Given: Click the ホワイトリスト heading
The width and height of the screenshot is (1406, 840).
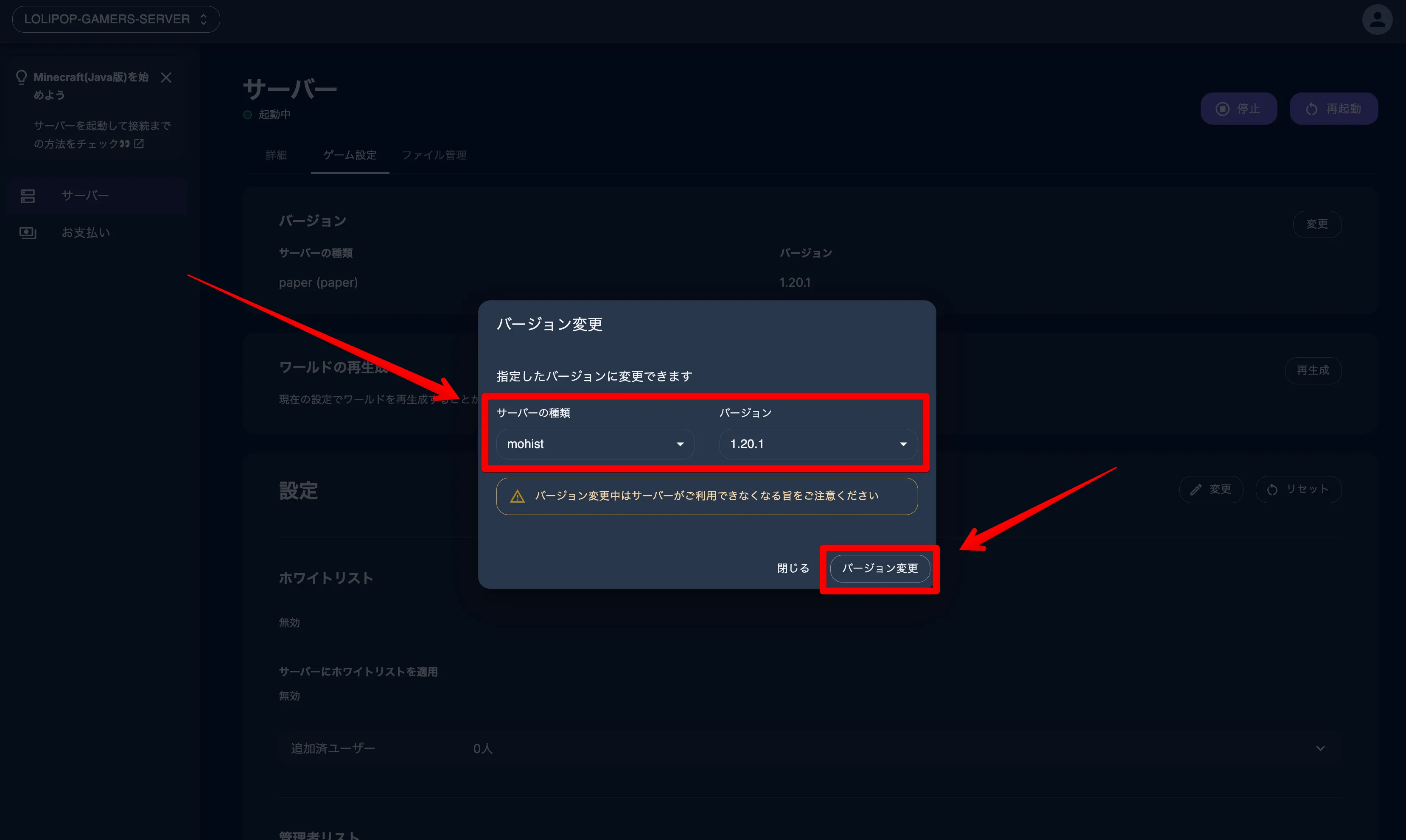Looking at the screenshot, I should pyautogui.click(x=326, y=578).
